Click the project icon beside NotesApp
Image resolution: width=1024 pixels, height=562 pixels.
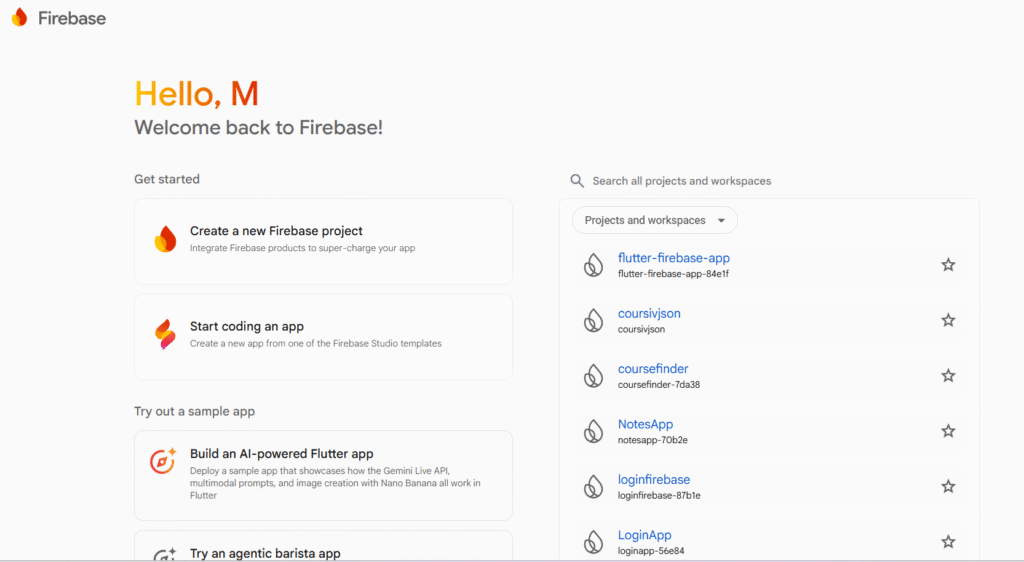tap(594, 431)
